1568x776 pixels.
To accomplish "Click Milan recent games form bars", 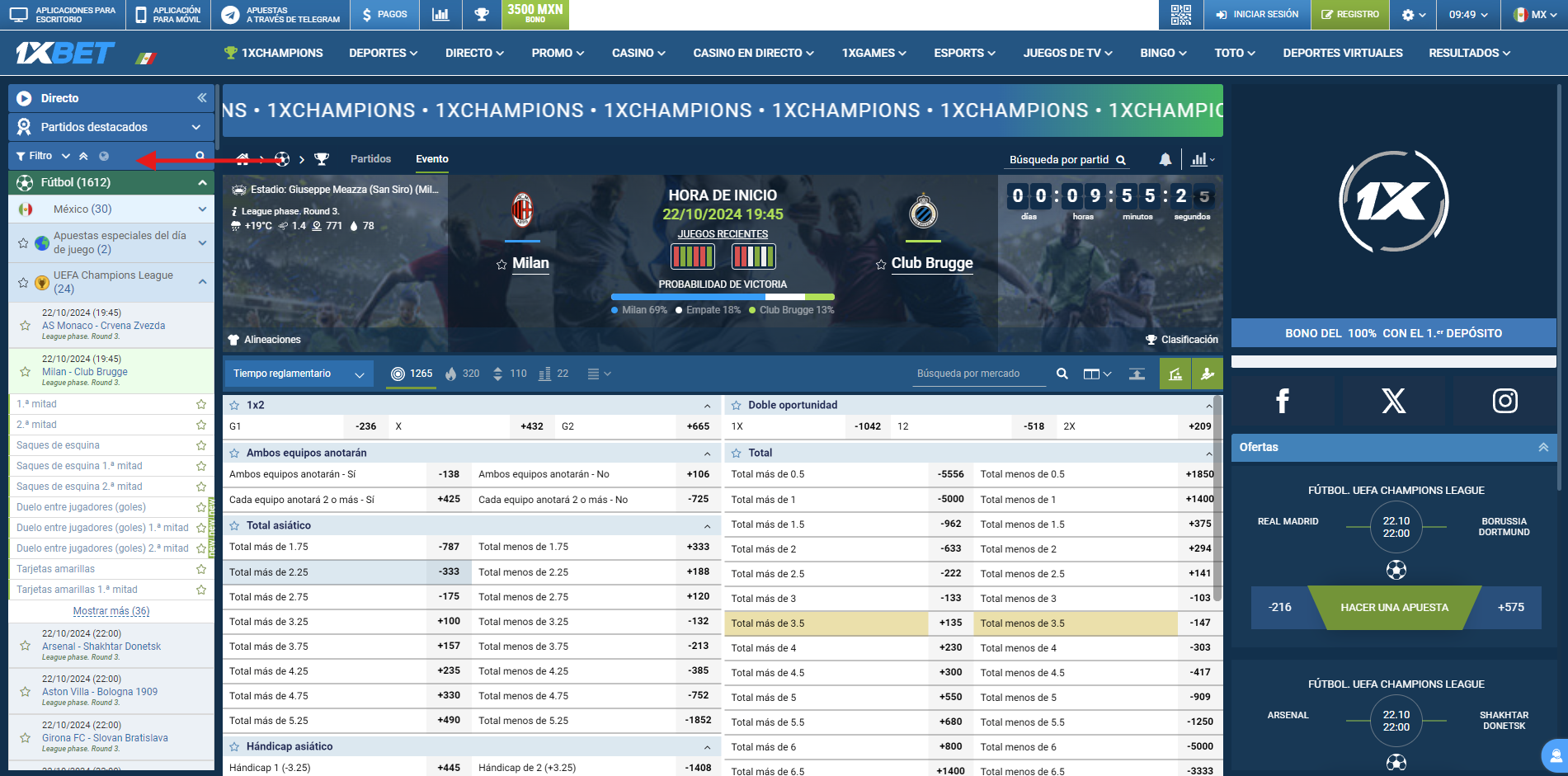I will (692, 257).
